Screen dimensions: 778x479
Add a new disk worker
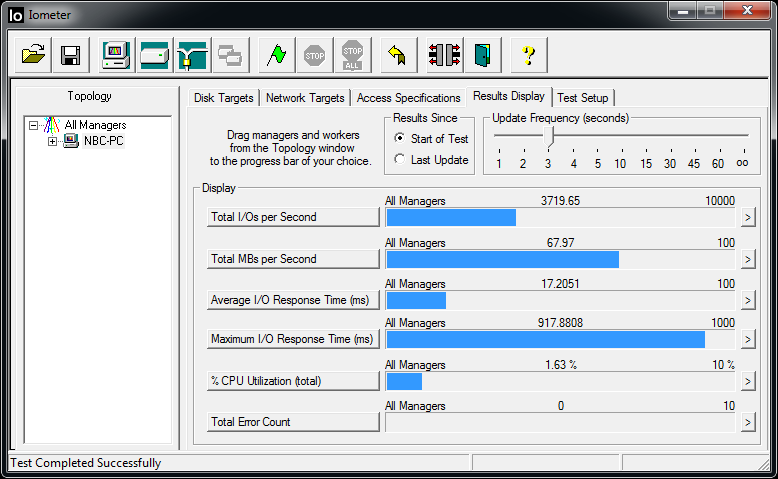click(x=154, y=55)
